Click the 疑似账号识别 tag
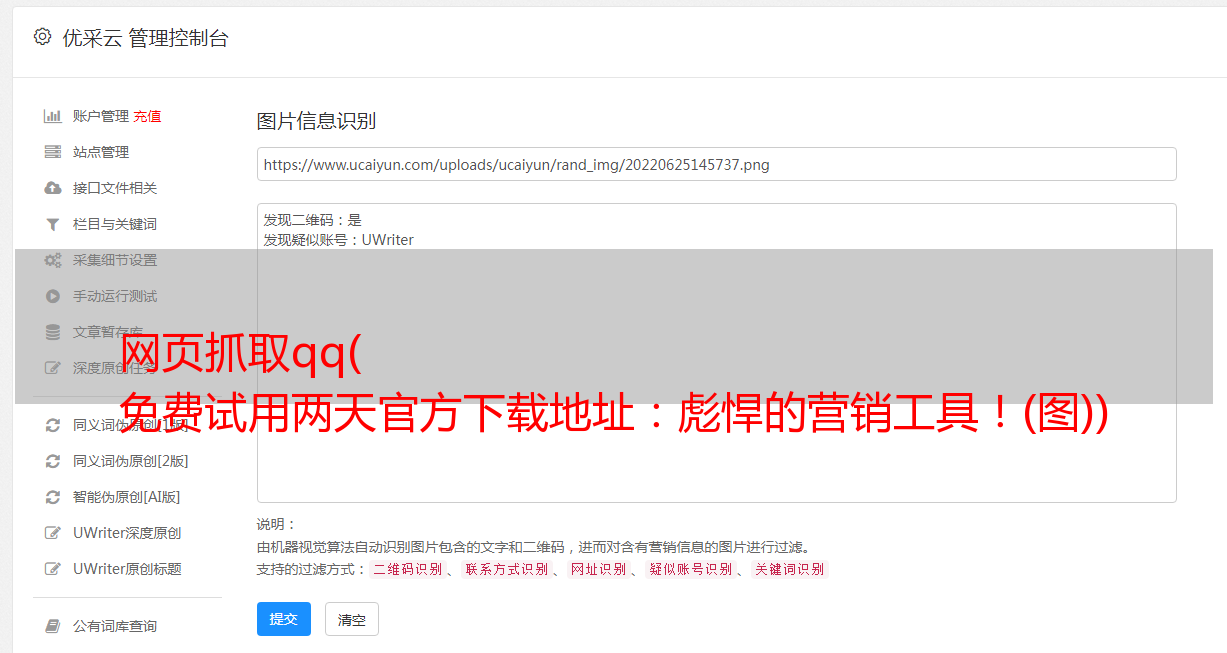The width and height of the screenshot is (1227, 653). [x=690, y=569]
